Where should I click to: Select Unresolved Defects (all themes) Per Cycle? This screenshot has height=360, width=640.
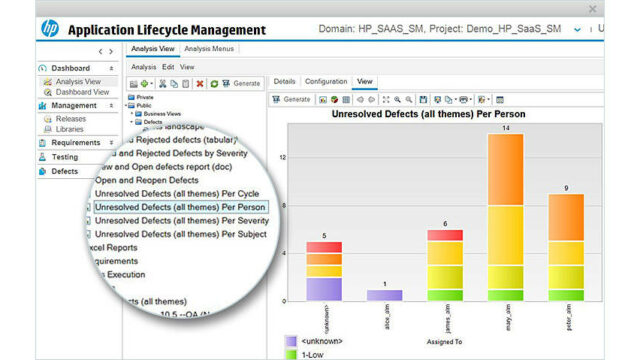coord(177,193)
